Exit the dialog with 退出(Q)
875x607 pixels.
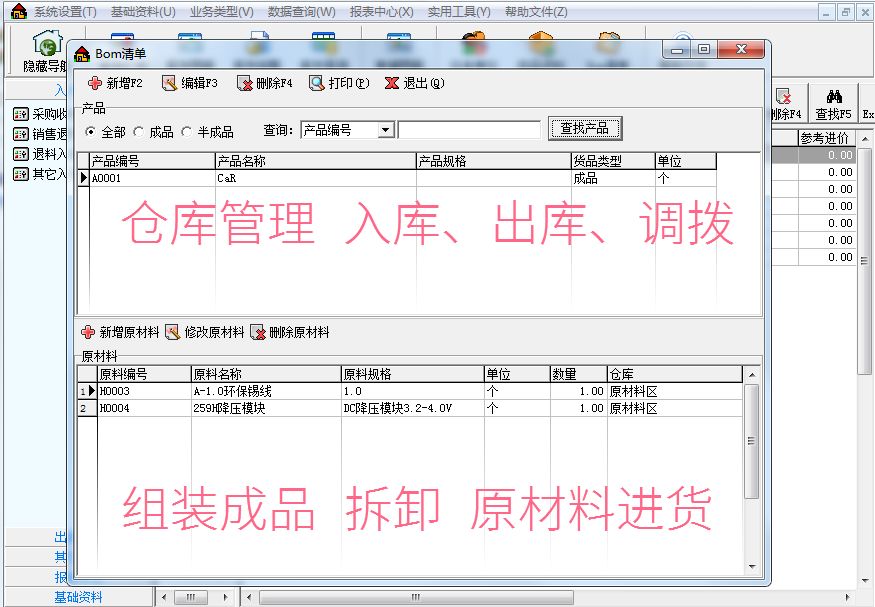coord(392,83)
